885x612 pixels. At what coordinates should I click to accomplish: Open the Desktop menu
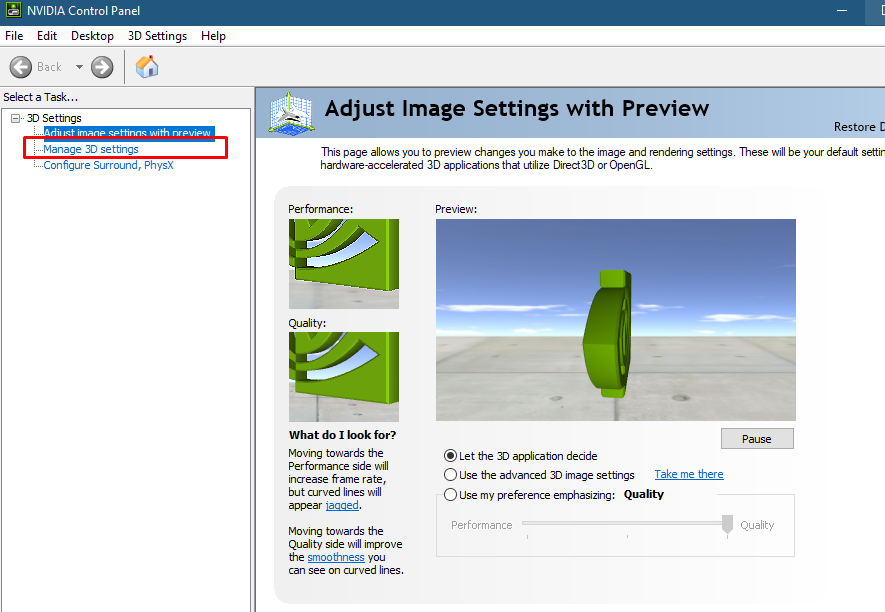pos(92,35)
